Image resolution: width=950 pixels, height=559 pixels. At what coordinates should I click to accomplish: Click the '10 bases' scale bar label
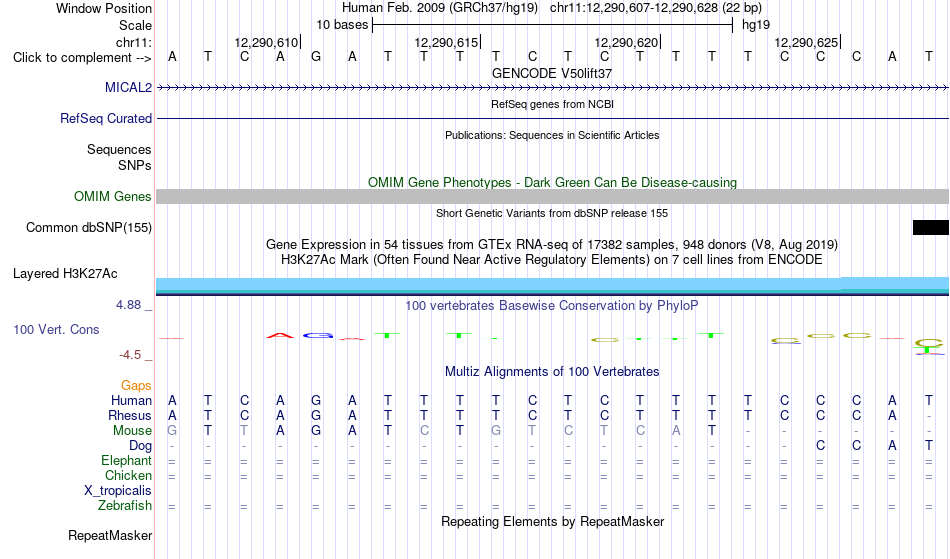pos(342,25)
